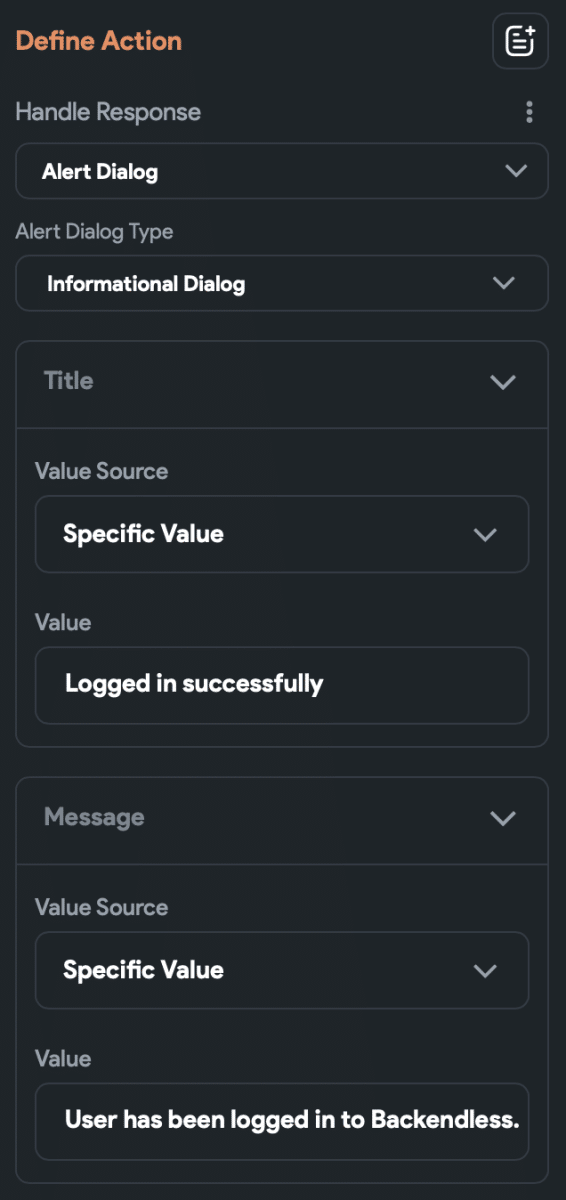The width and height of the screenshot is (566, 1200).
Task: Click the chevron arrow in Informational Dialog field
Action: (x=504, y=283)
